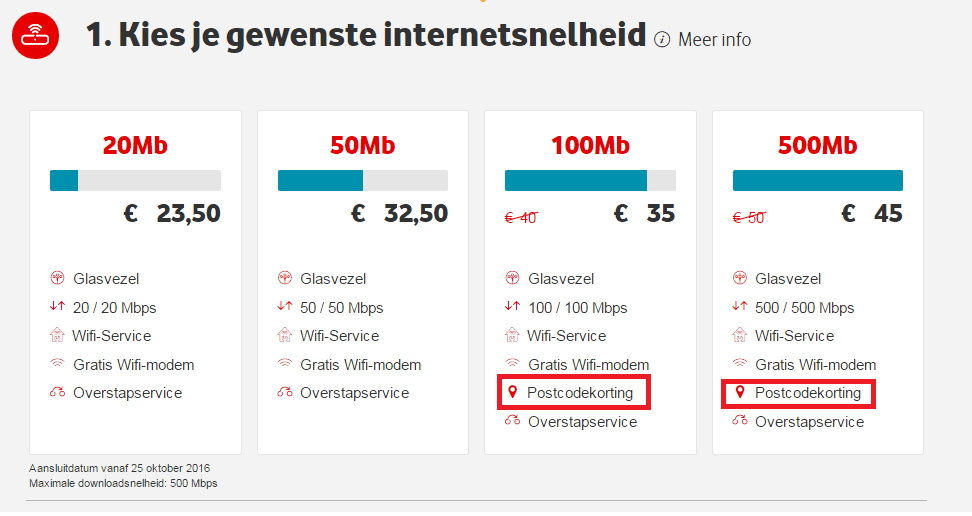Viewport: 972px width, 516px height.
Task: Pick the 500Mb plan heading
Action: (817, 146)
